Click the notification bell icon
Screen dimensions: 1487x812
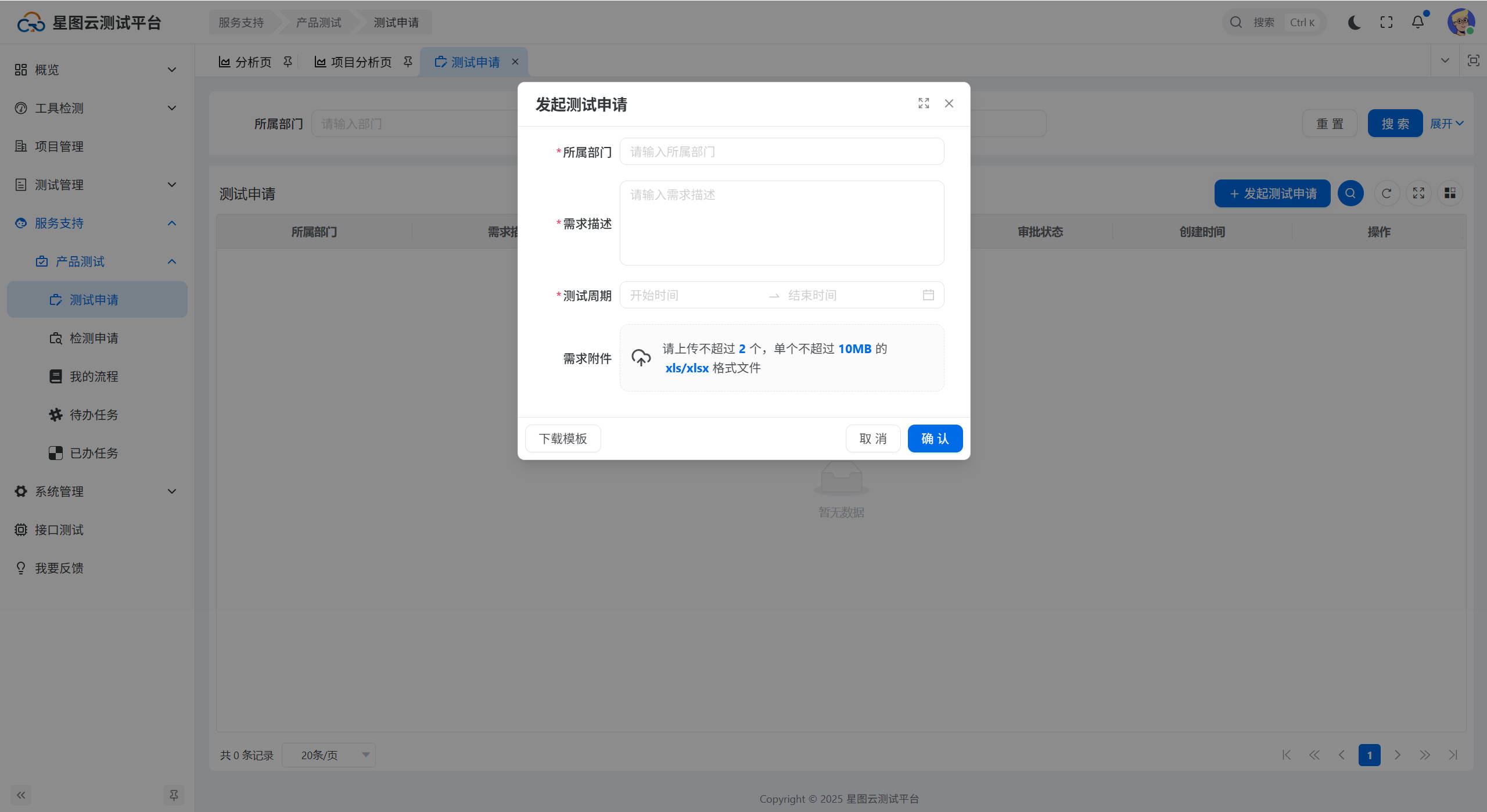click(1417, 22)
